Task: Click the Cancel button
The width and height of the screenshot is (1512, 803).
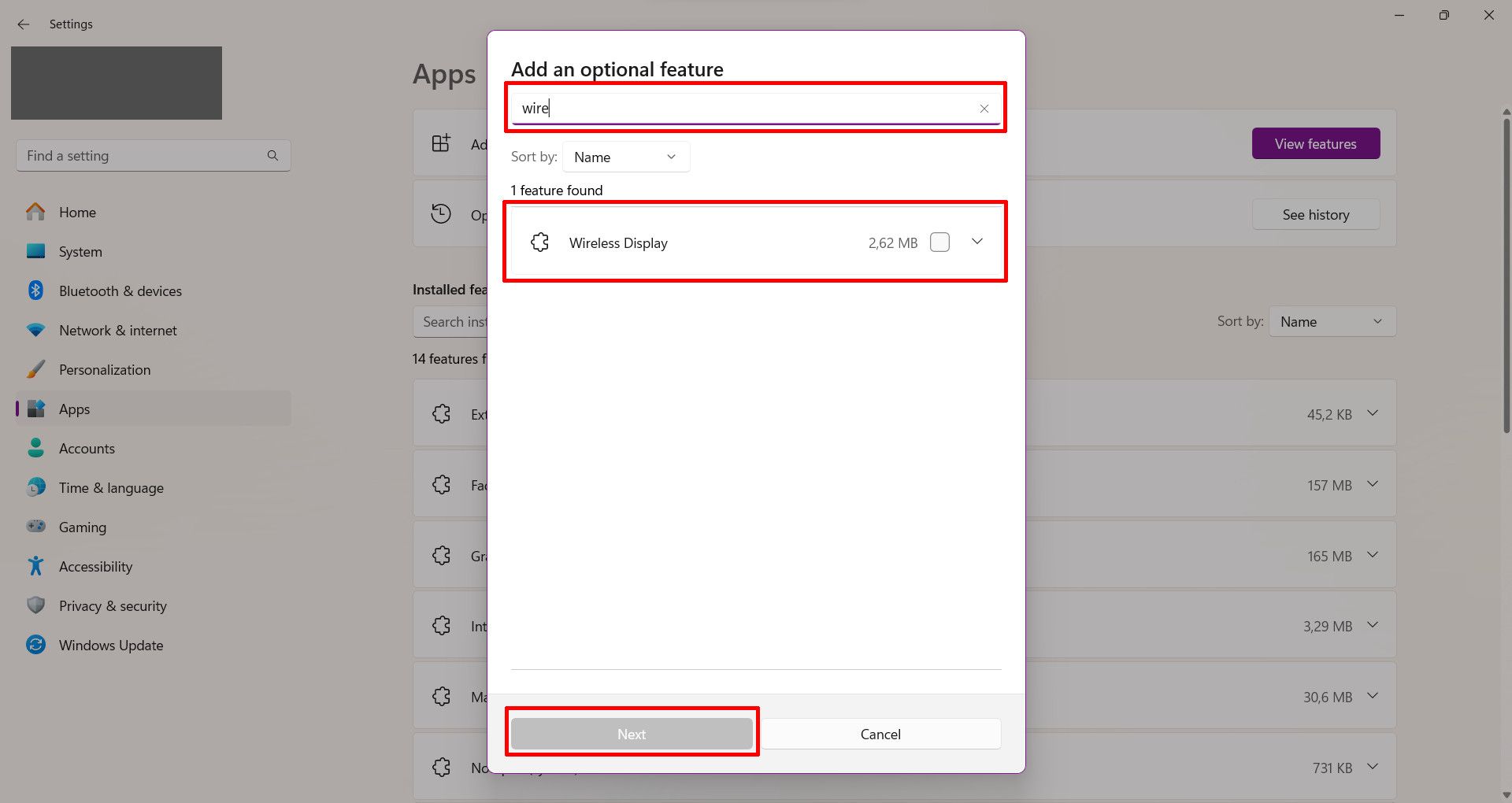Action: (880, 734)
